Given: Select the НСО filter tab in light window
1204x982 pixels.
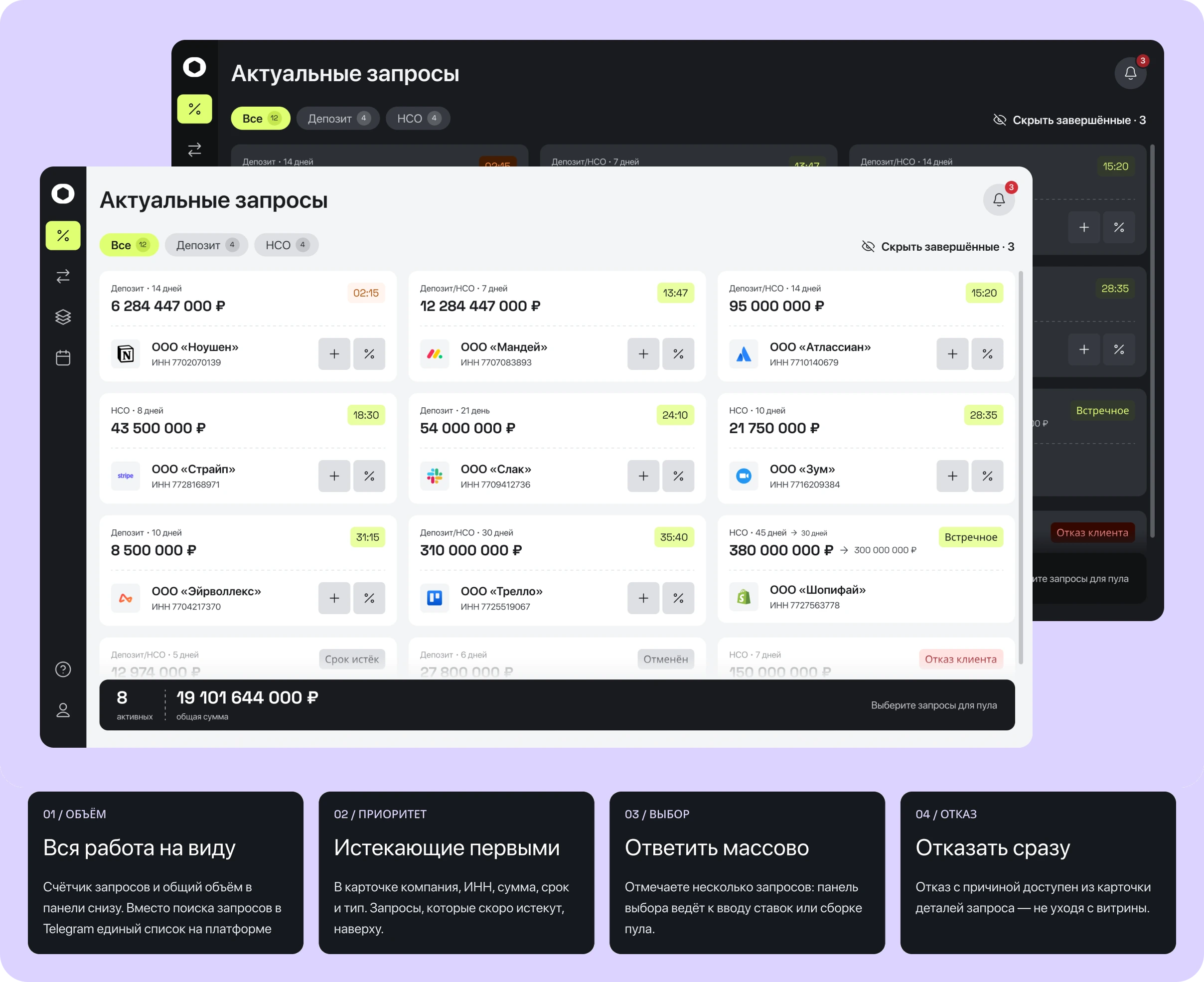Looking at the screenshot, I should [x=286, y=245].
